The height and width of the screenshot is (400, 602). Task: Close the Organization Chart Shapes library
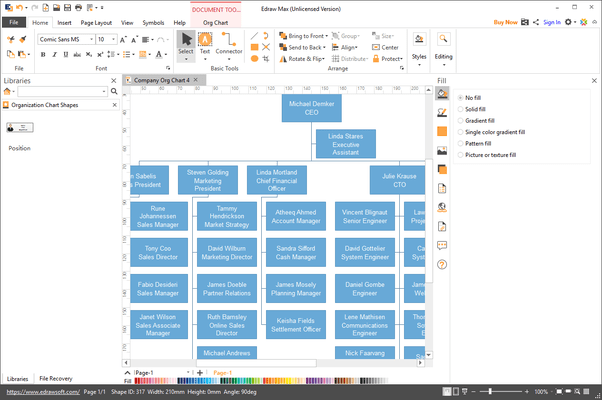114,105
